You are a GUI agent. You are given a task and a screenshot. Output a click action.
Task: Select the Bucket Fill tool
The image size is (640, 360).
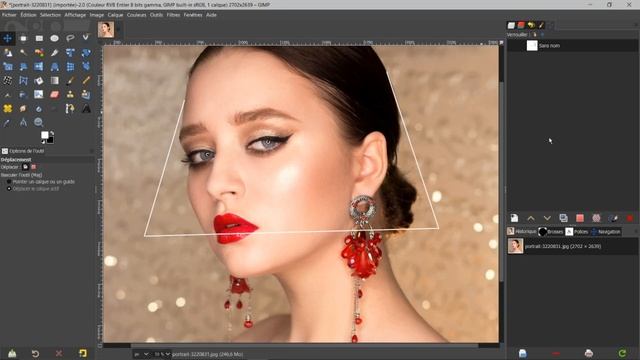pyautogui.click(x=39, y=80)
